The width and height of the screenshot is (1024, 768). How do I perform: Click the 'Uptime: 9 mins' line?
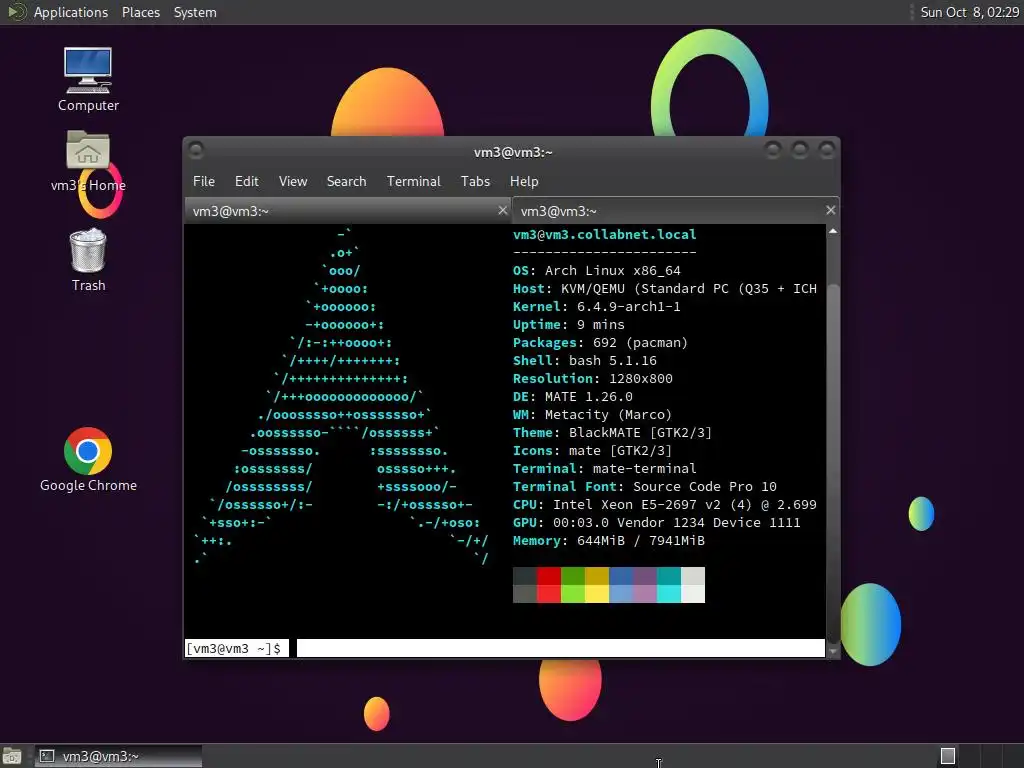tap(569, 325)
